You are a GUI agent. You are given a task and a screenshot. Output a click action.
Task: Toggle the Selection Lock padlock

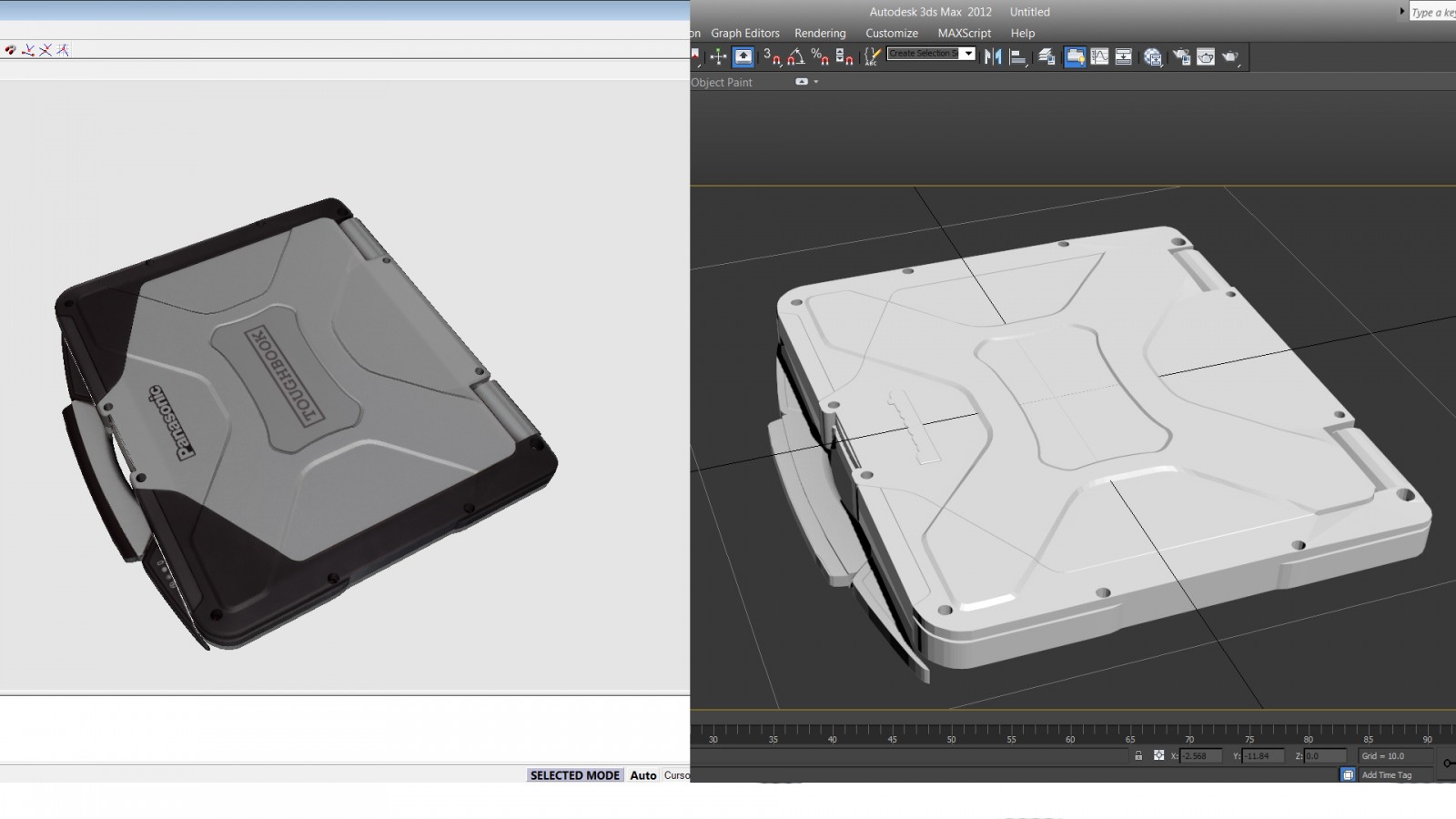(1137, 755)
